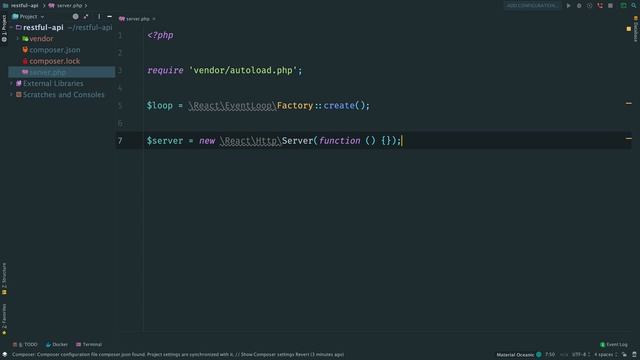640x360 pixels.
Task: Open the Add Configuration dropdown
Action: point(532,6)
